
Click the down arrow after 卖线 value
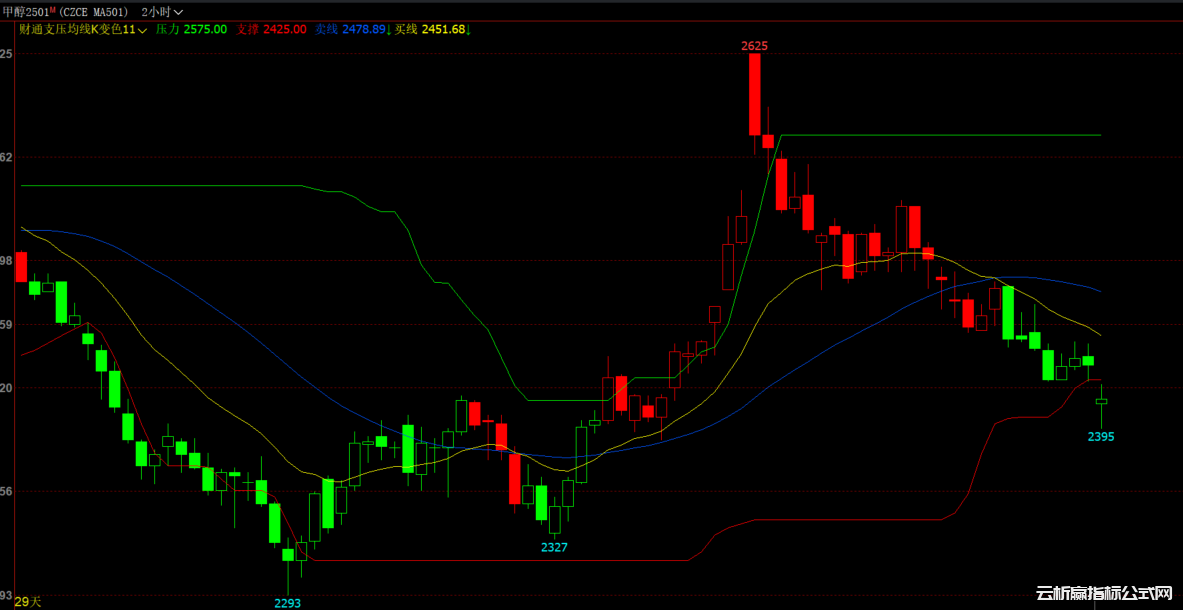point(389,30)
